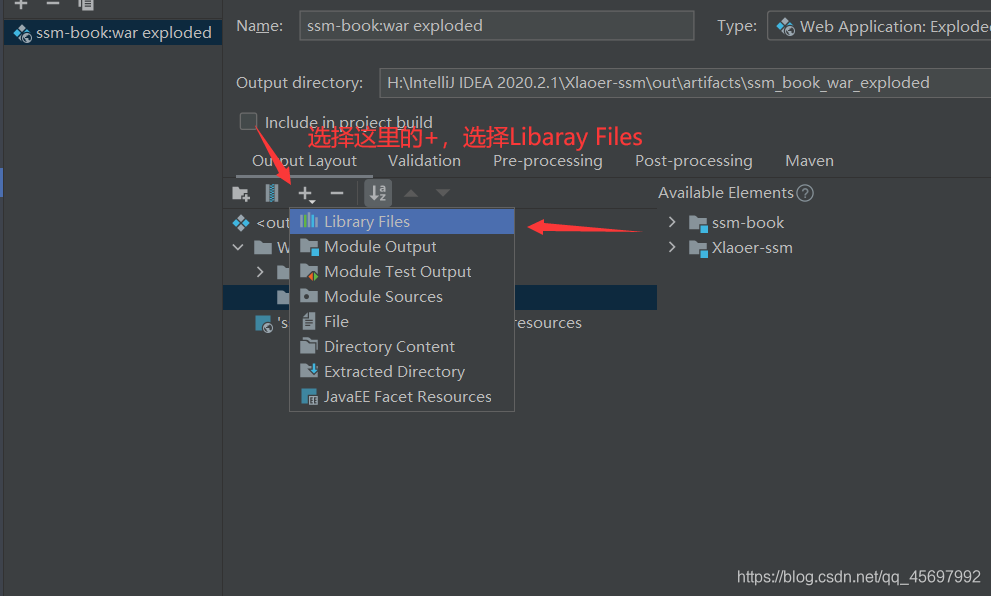Choose JavaEE Facet Resources menu item
This screenshot has height=596, width=991.
[x=402, y=396]
